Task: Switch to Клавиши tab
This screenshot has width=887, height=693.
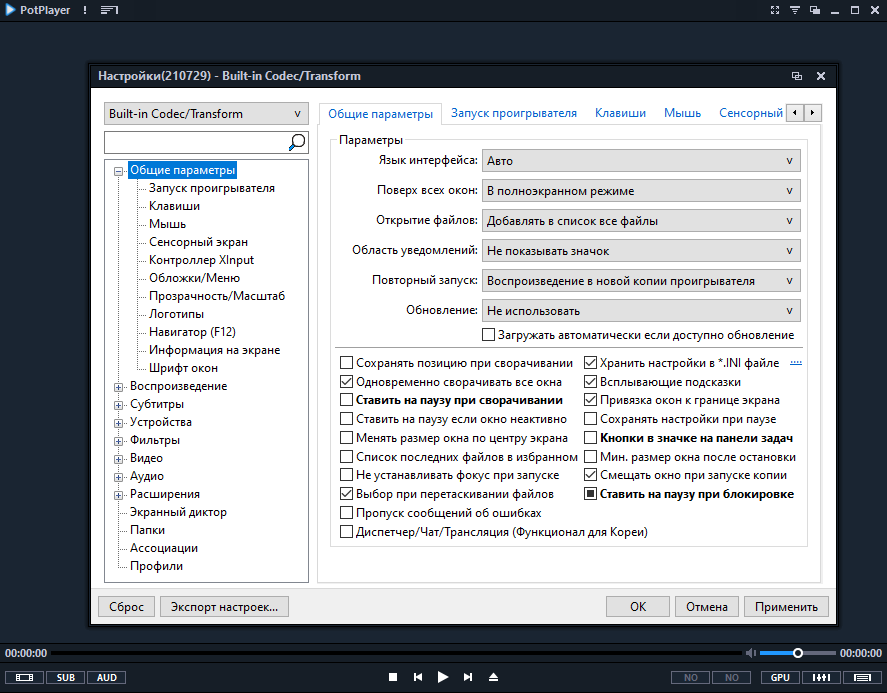Action: [620, 113]
